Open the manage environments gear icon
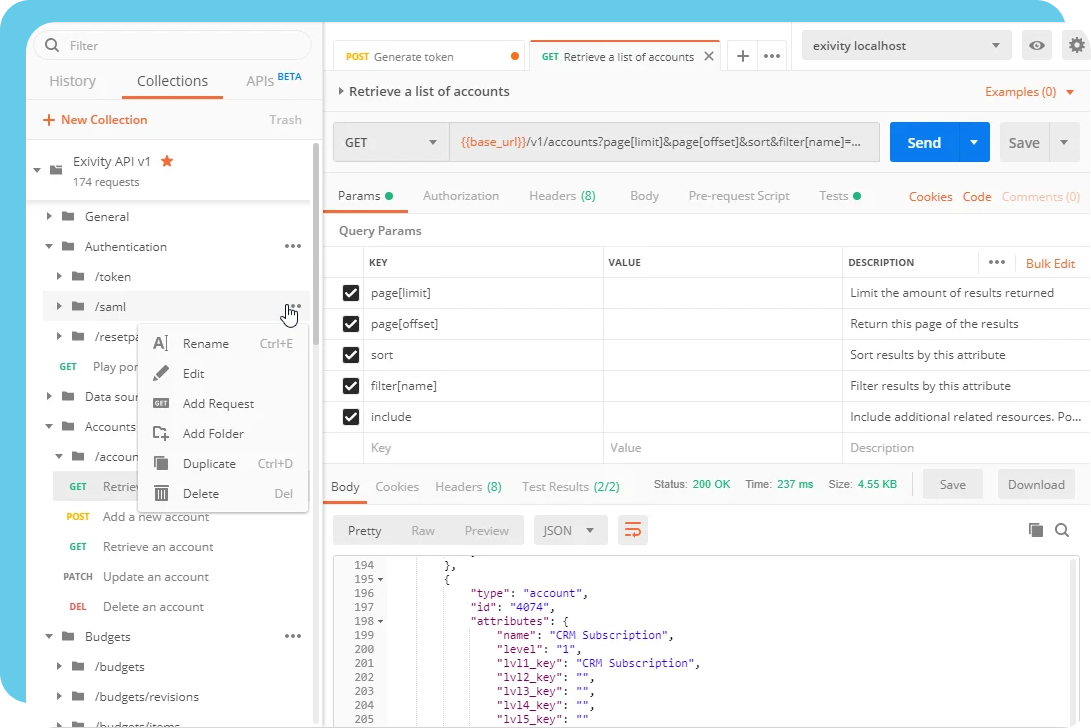The width and height of the screenshot is (1091, 728). pos(1076,45)
